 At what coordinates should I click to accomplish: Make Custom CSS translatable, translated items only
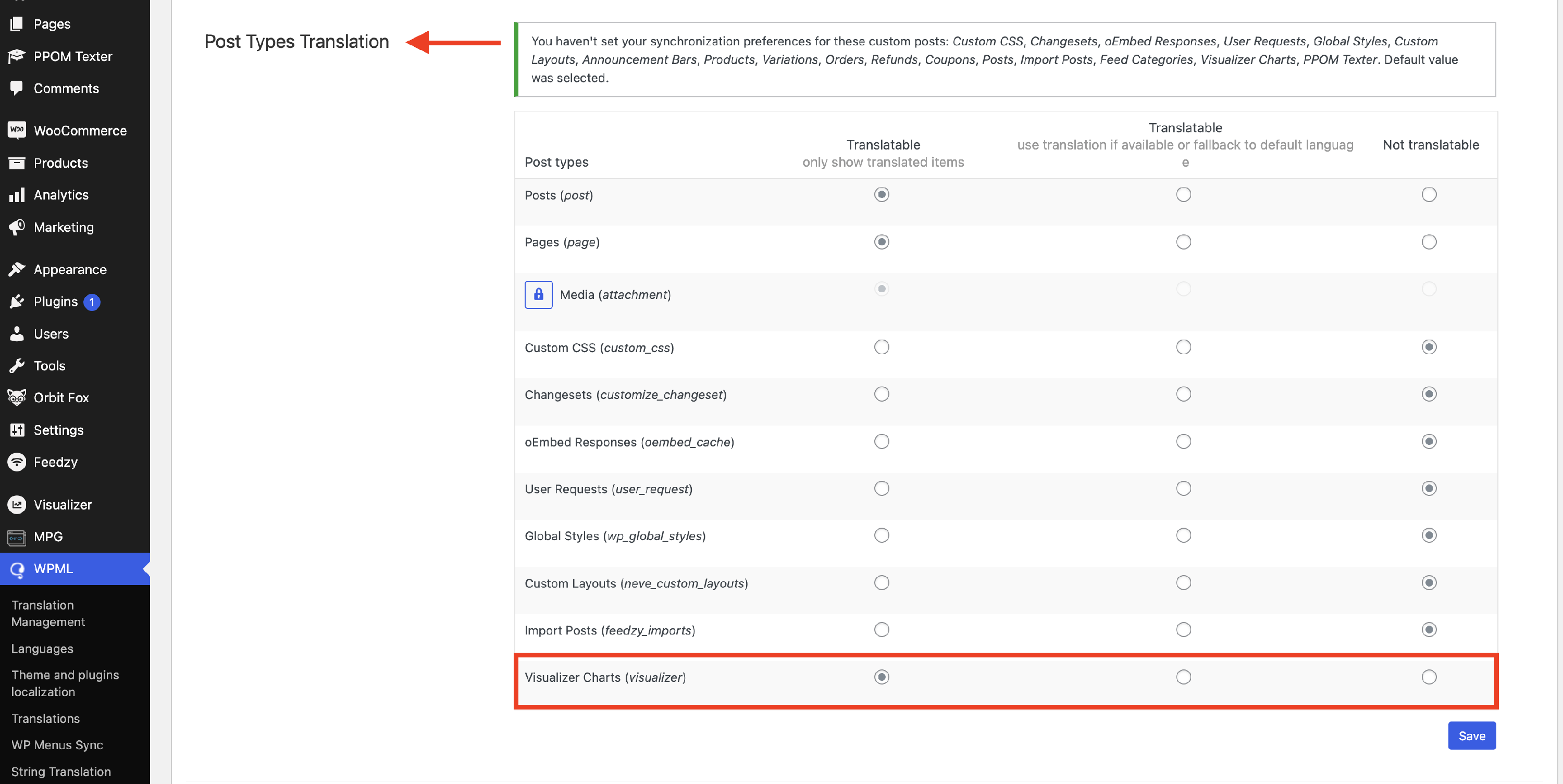(x=882, y=347)
